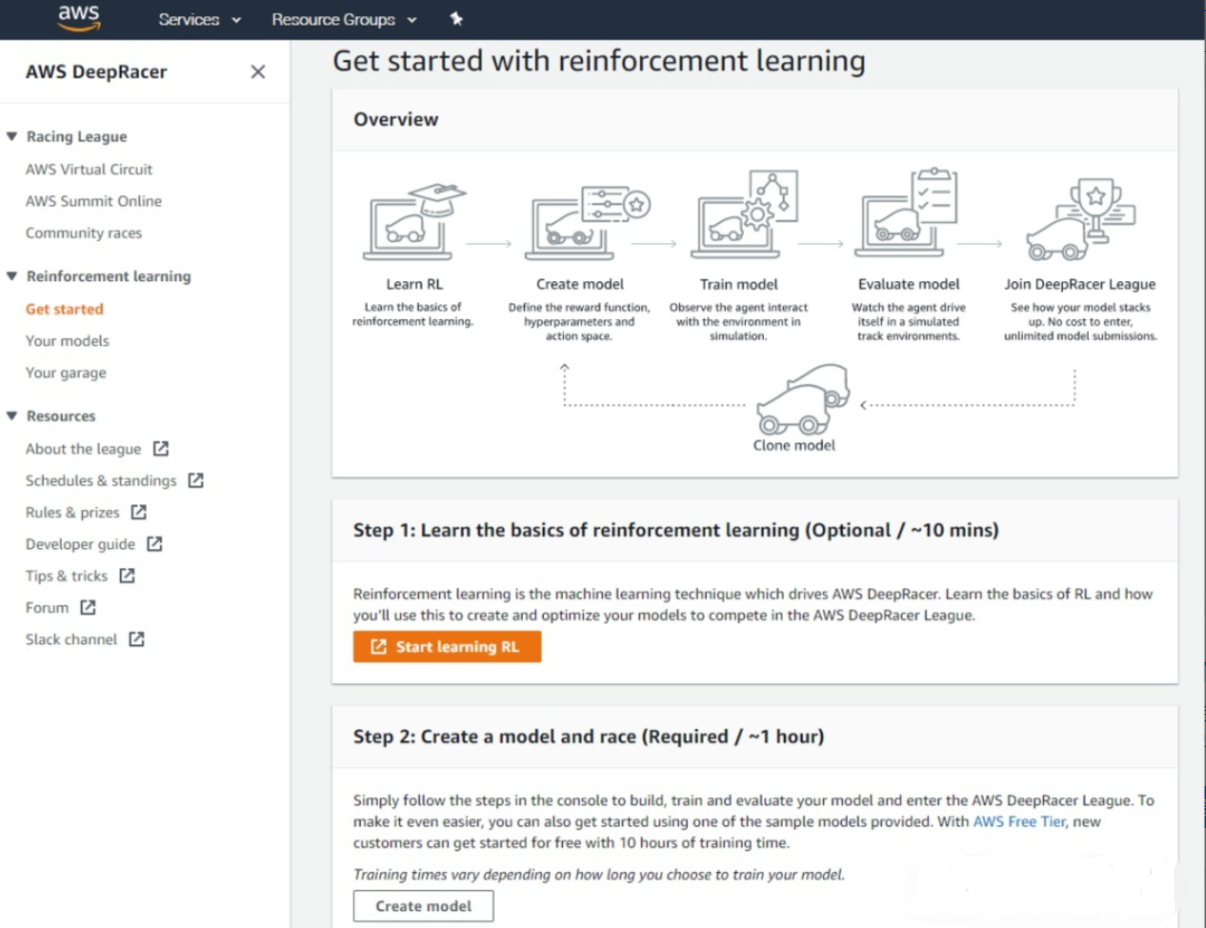The height and width of the screenshot is (928, 1206).
Task: Click the Get started with reinforcement learning title
Action: (599, 61)
